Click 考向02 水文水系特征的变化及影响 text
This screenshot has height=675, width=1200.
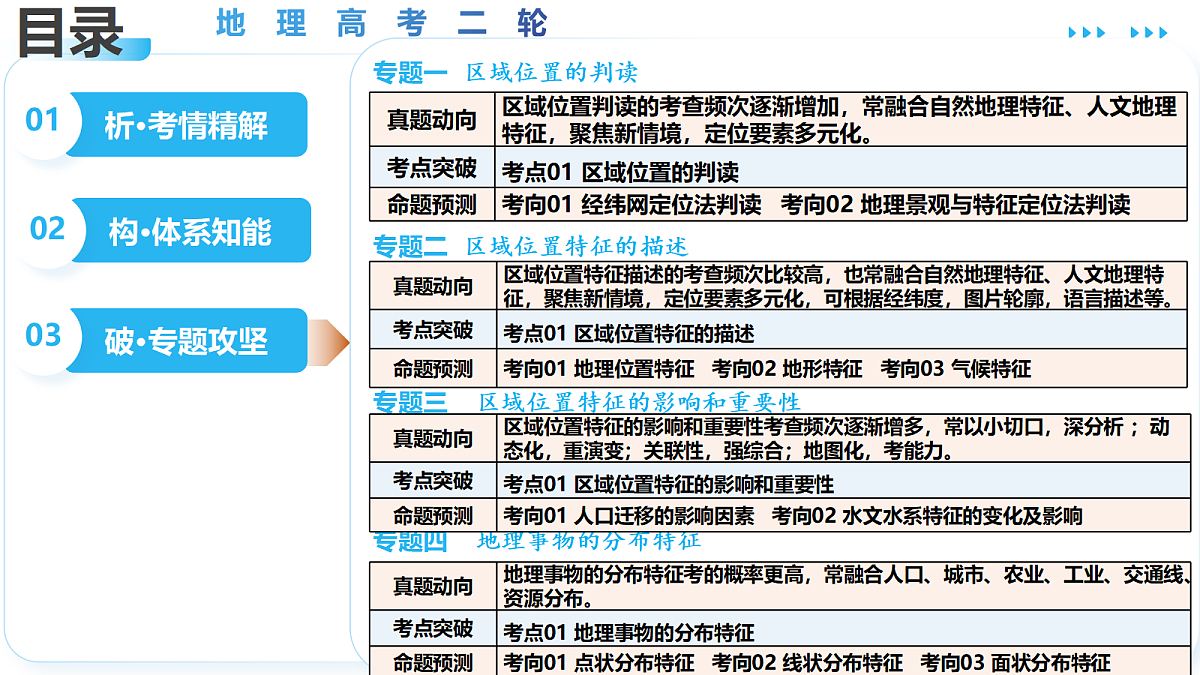927,516
